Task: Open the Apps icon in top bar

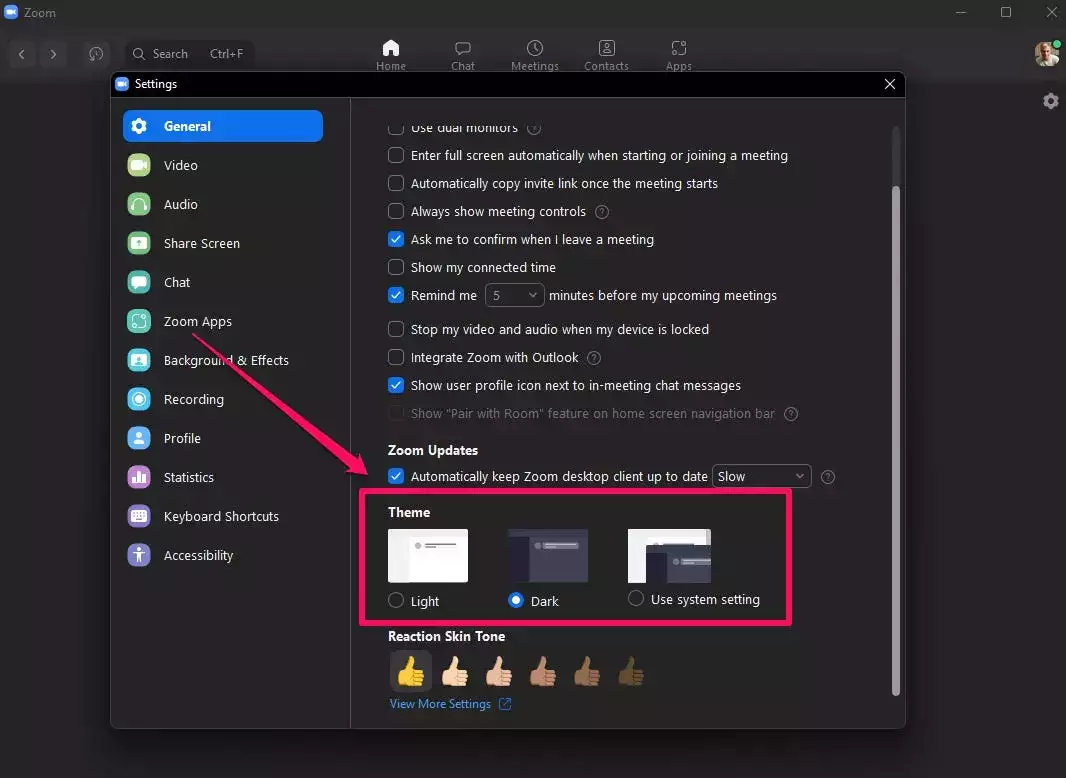Action: (x=679, y=48)
